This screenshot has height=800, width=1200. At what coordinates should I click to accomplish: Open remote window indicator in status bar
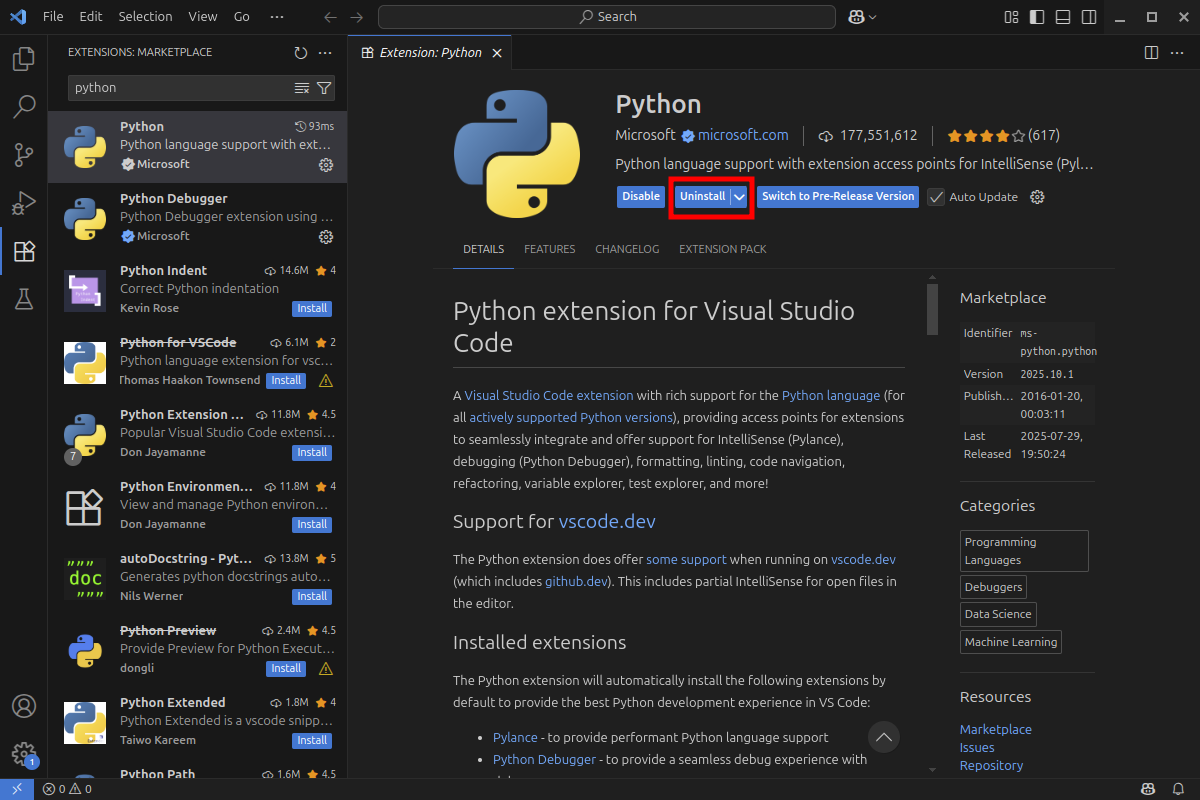(x=17, y=789)
